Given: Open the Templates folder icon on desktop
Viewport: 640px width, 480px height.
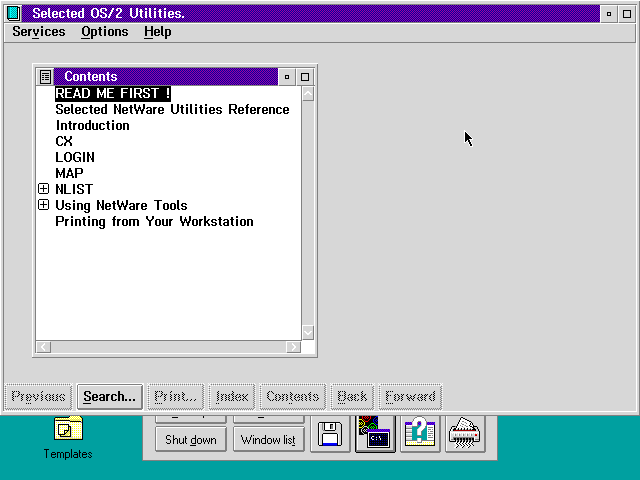Looking at the screenshot, I should 68,429.
